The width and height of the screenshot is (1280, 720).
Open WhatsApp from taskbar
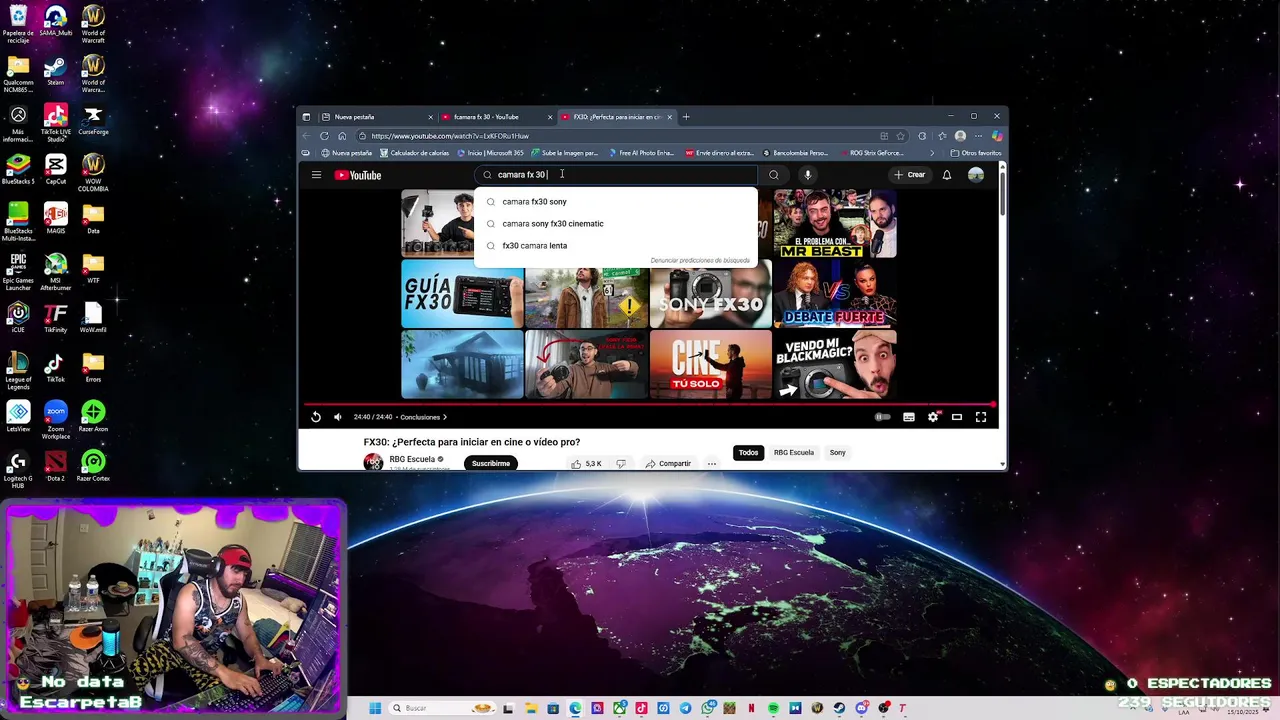[708, 708]
